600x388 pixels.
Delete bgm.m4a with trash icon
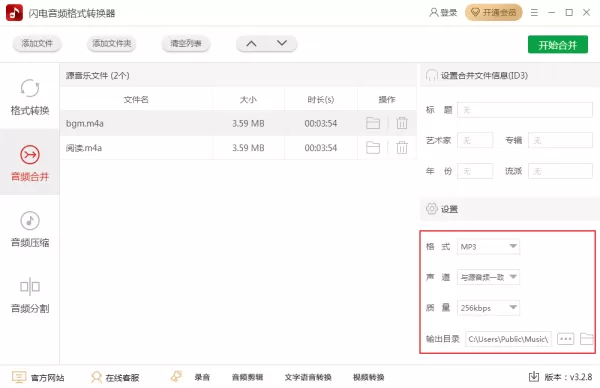click(x=402, y=123)
